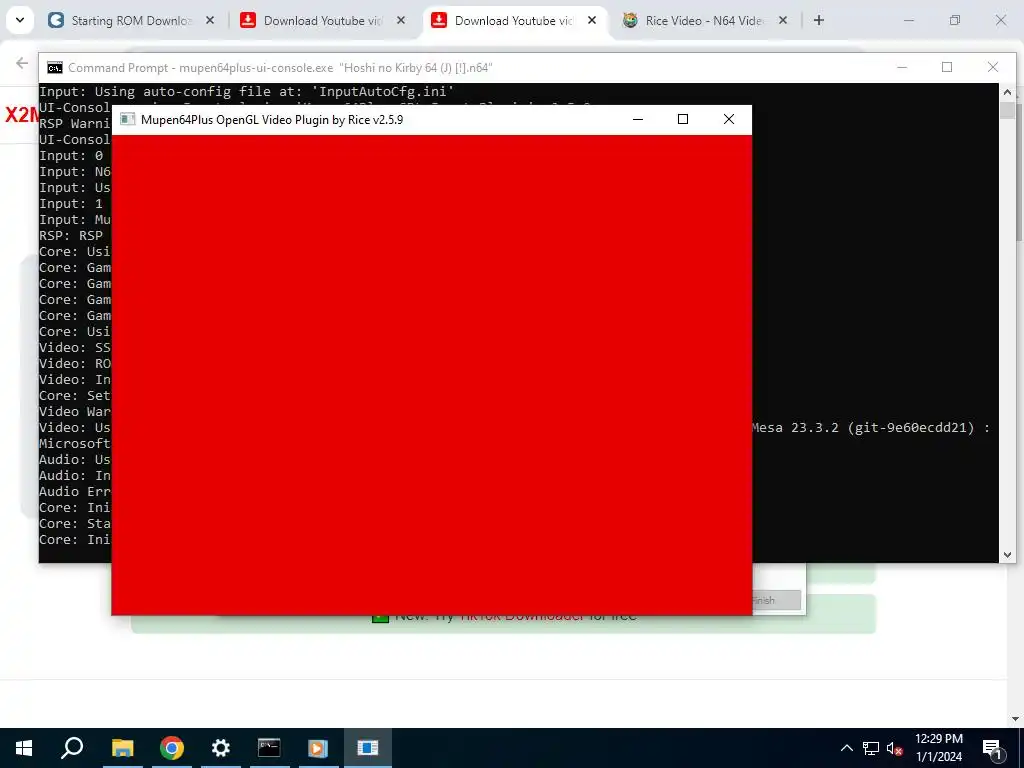Click the X2M site logo
Image resolution: width=1024 pixels, height=768 pixels.
click(x=22, y=114)
